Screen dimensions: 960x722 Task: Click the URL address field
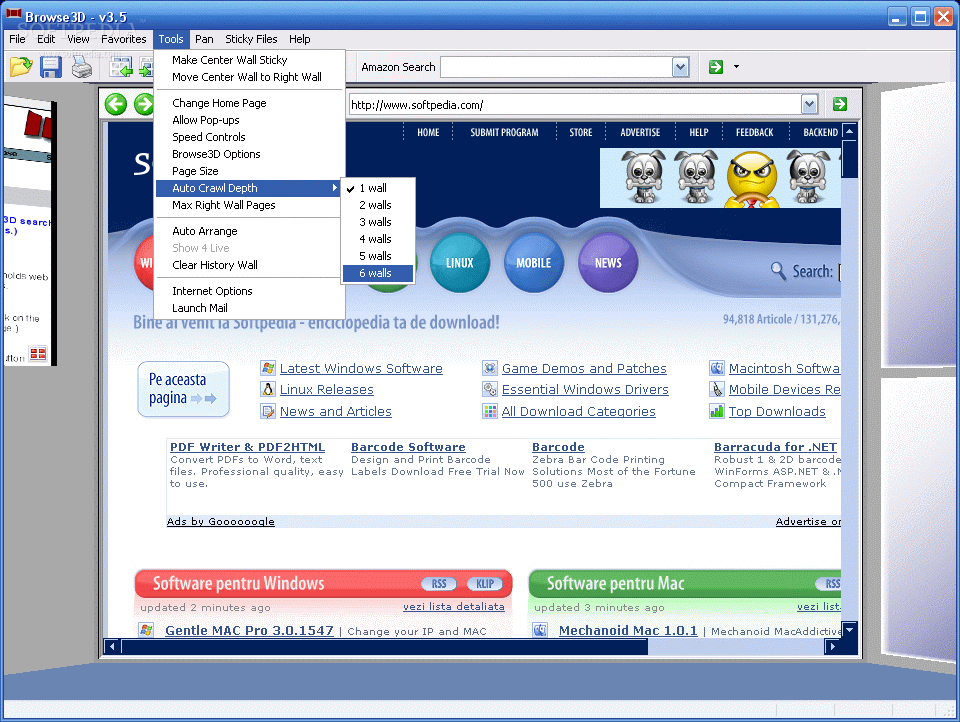[x=575, y=105]
